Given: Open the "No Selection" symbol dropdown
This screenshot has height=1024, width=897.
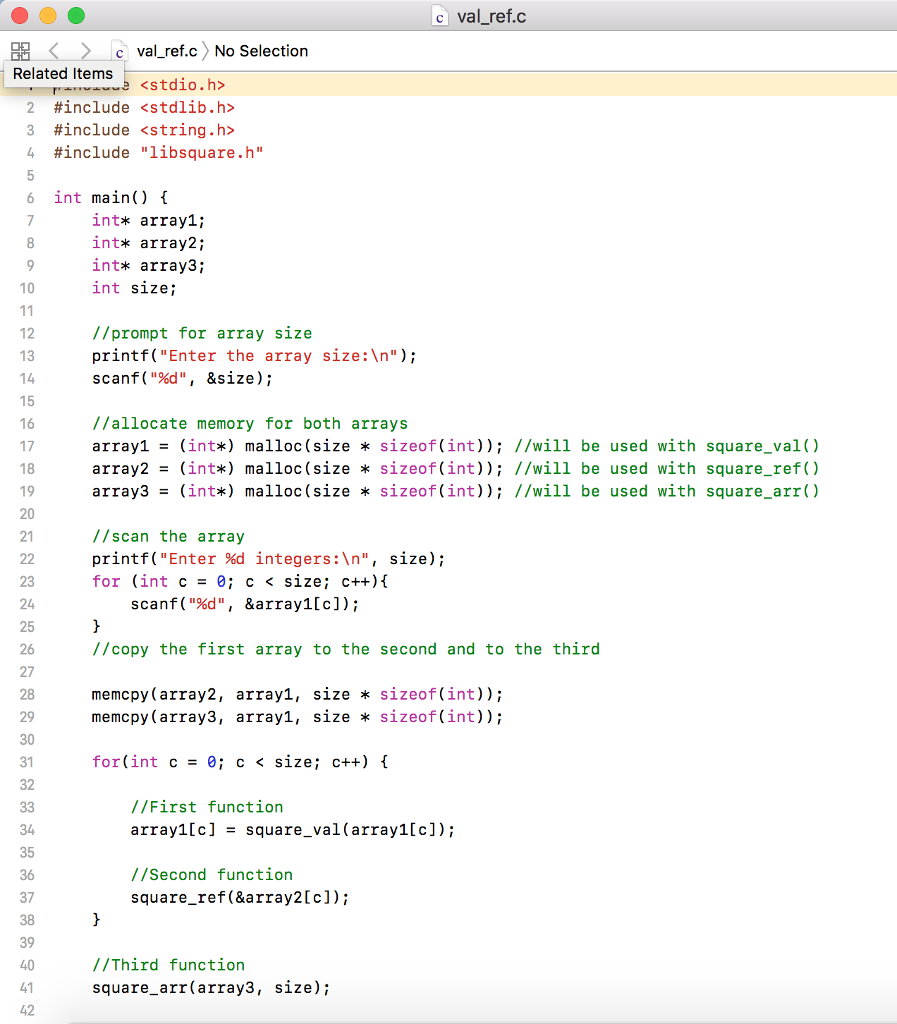Looking at the screenshot, I should [x=260, y=51].
